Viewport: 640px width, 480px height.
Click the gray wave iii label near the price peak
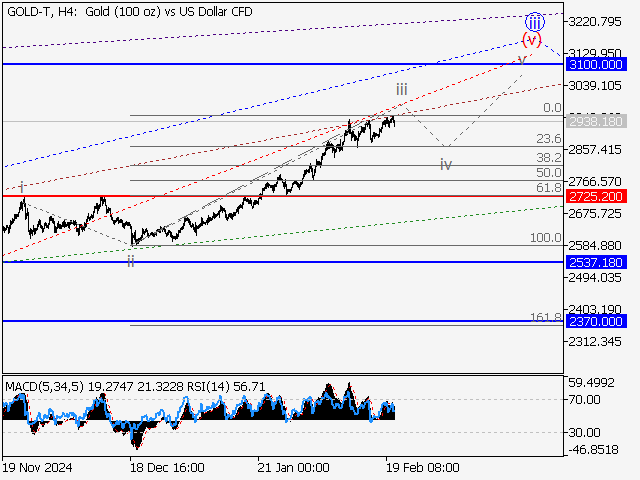(x=401, y=90)
